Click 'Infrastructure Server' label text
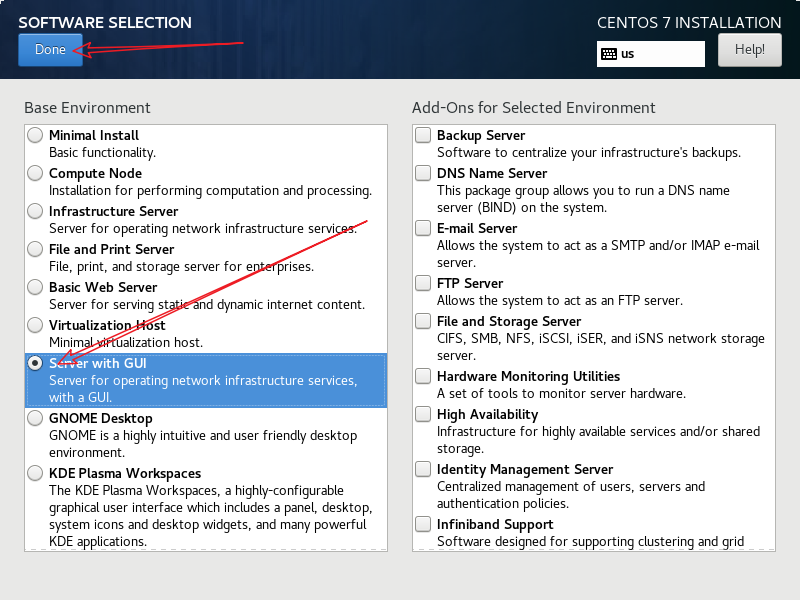 (x=113, y=211)
